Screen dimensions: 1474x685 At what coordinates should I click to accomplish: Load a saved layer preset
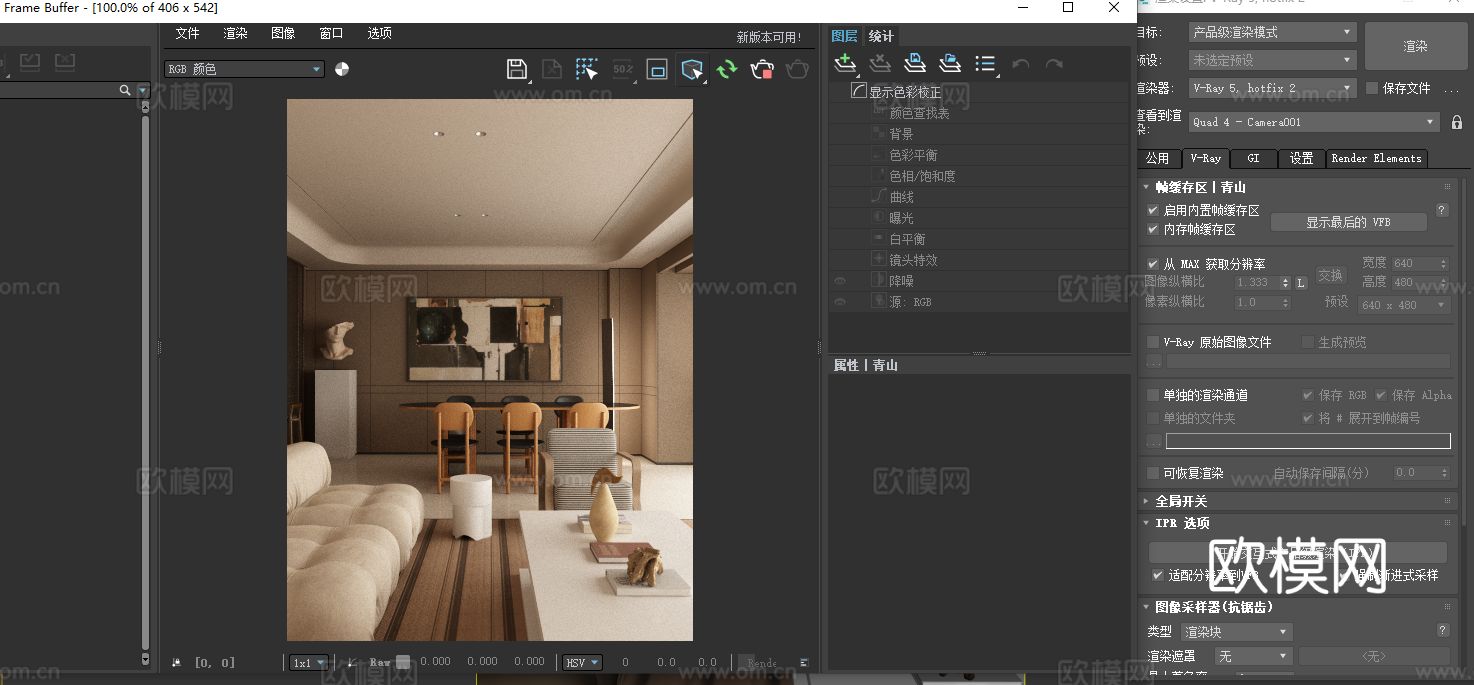(950, 64)
